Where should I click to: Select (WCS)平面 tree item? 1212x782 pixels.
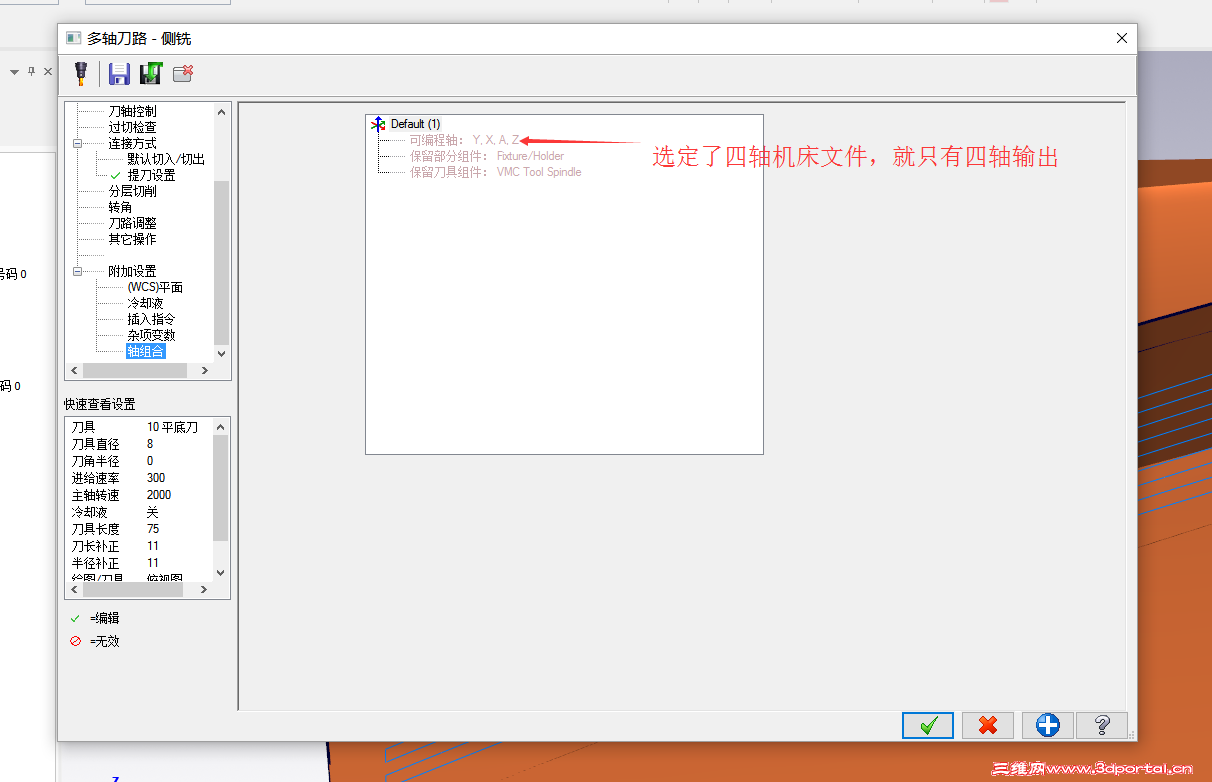(x=155, y=287)
